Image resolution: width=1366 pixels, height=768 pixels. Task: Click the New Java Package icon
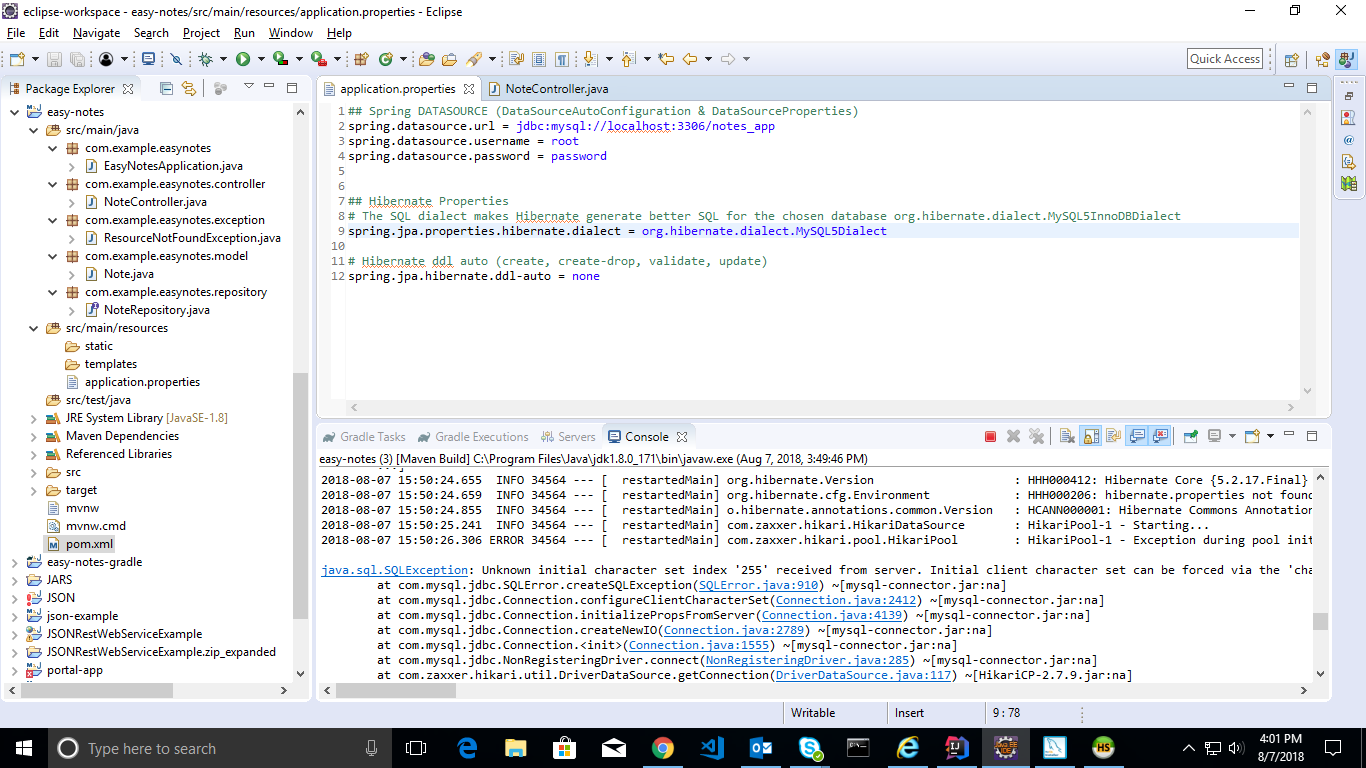(361, 59)
